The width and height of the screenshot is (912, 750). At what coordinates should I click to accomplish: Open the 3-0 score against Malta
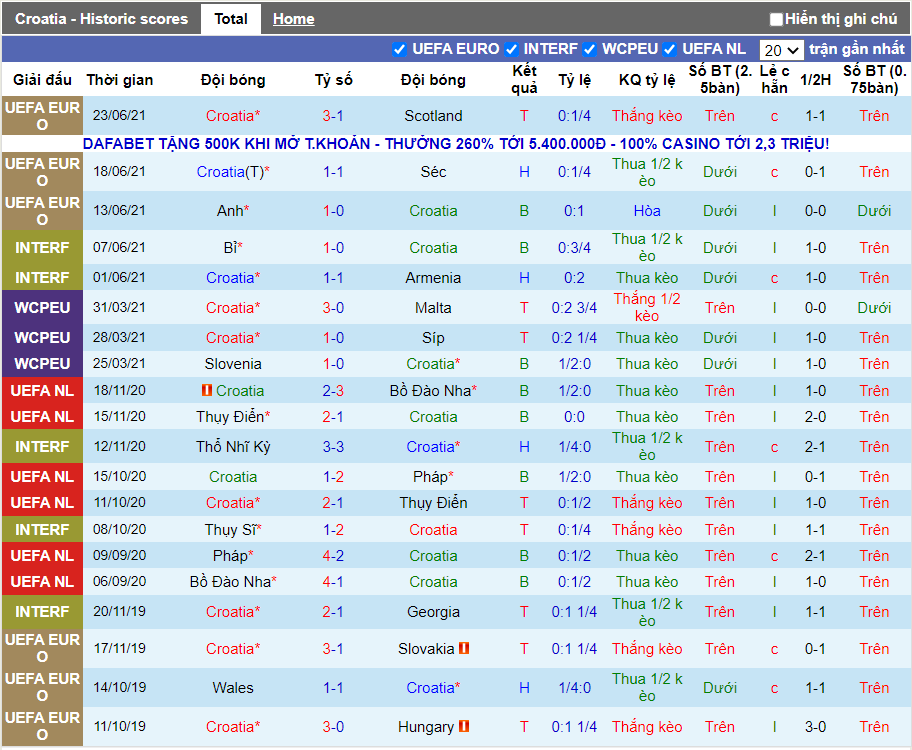click(333, 308)
